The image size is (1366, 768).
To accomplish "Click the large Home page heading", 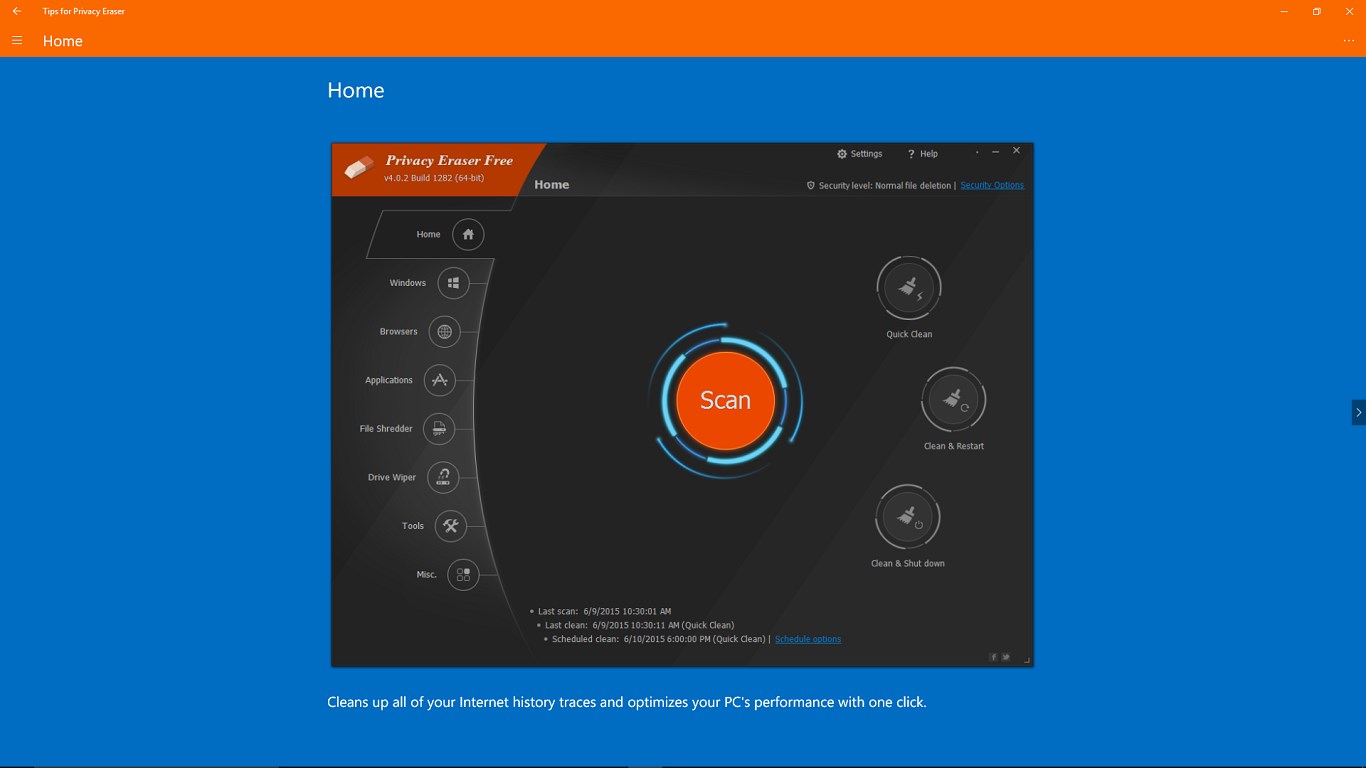I will click(x=356, y=90).
